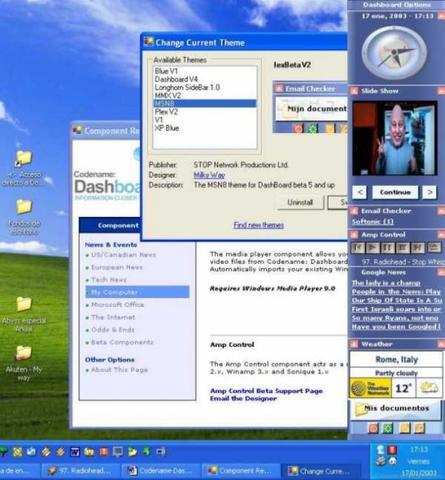
Task: Click the eject button in Amp Control
Action: pos(434,248)
